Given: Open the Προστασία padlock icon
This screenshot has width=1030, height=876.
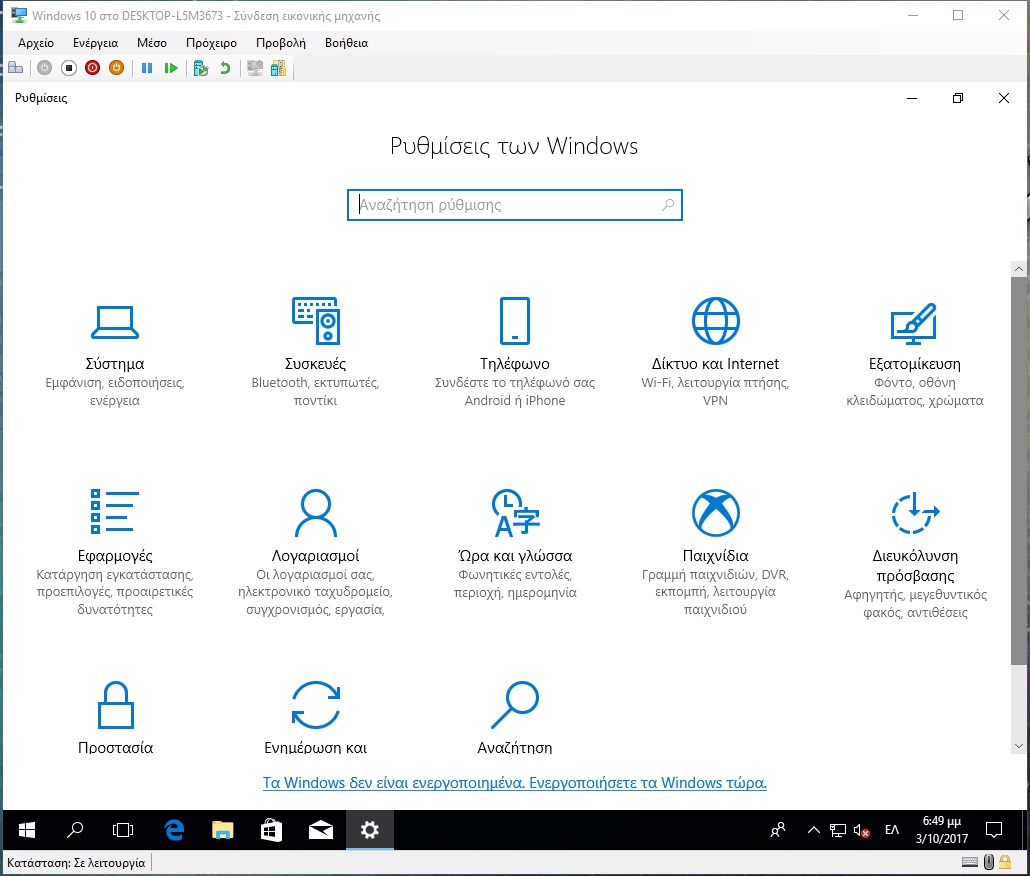Looking at the screenshot, I should coord(116,705).
